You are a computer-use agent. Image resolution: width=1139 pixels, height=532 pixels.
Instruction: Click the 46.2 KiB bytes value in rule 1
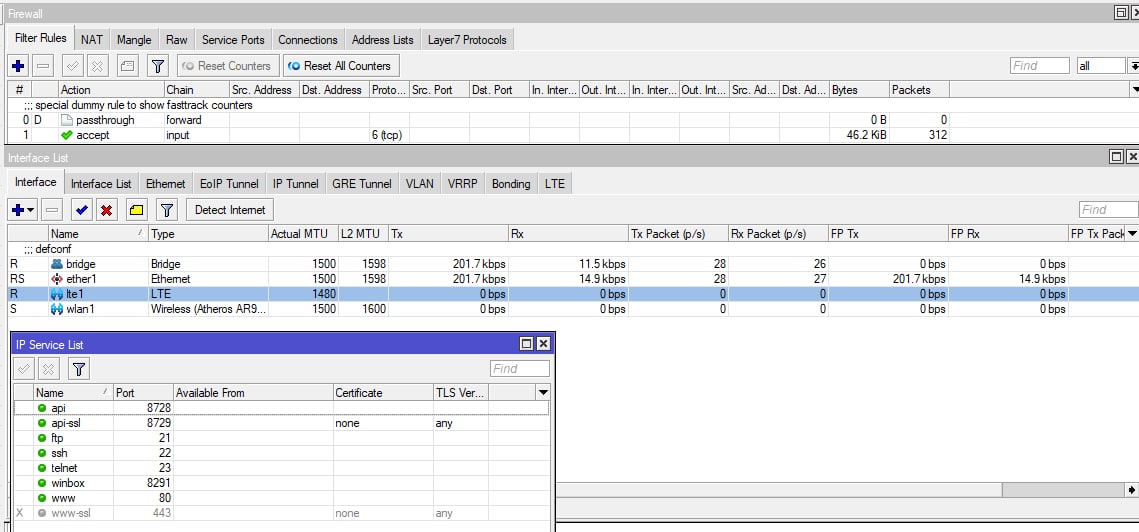(x=867, y=135)
